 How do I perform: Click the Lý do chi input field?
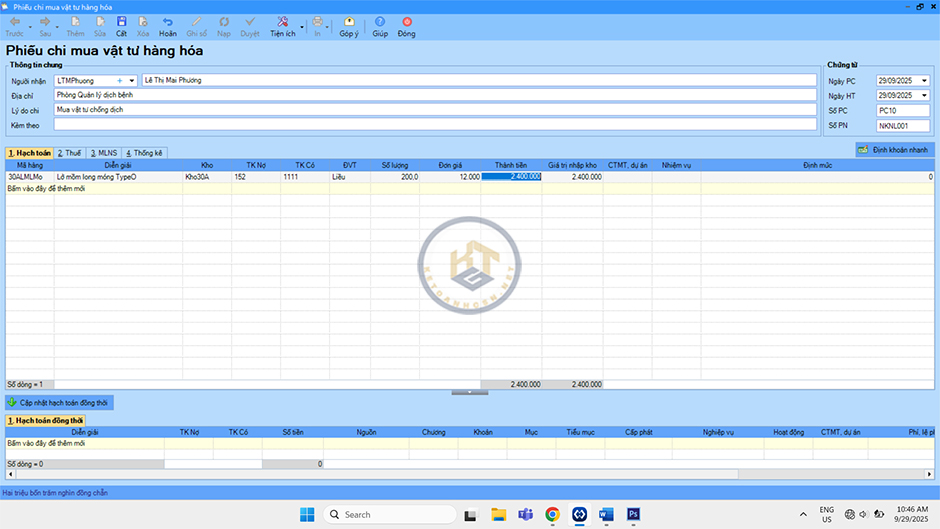coord(436,110)
